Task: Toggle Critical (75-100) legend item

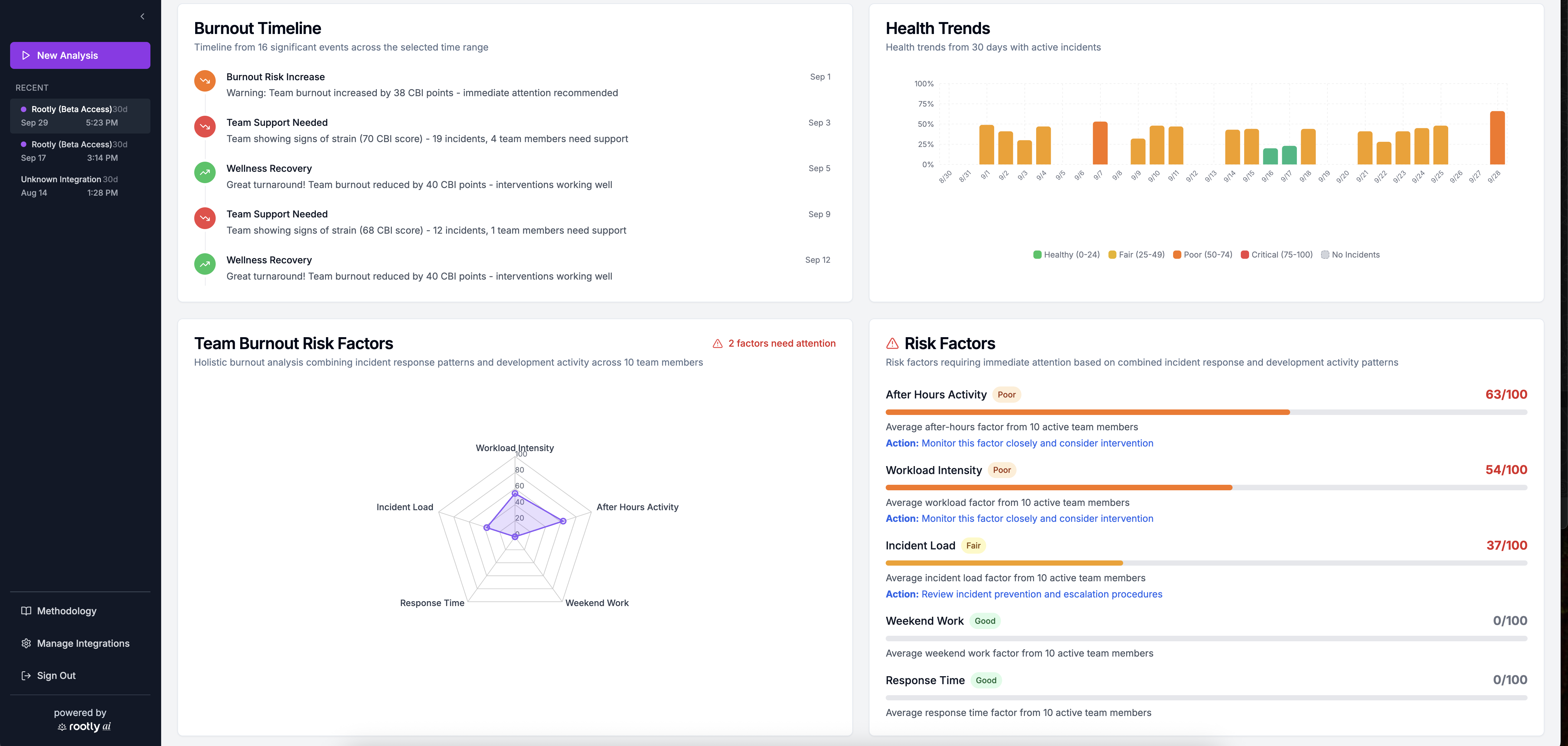Action: point(1276,255)
